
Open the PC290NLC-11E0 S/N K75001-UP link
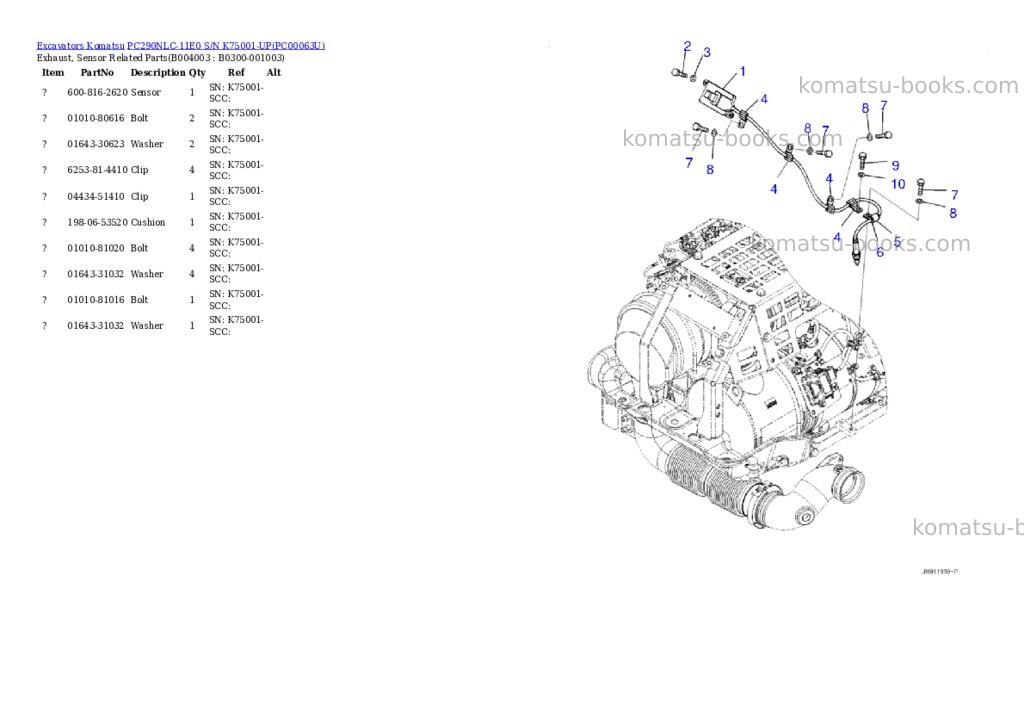pos(226,46)
